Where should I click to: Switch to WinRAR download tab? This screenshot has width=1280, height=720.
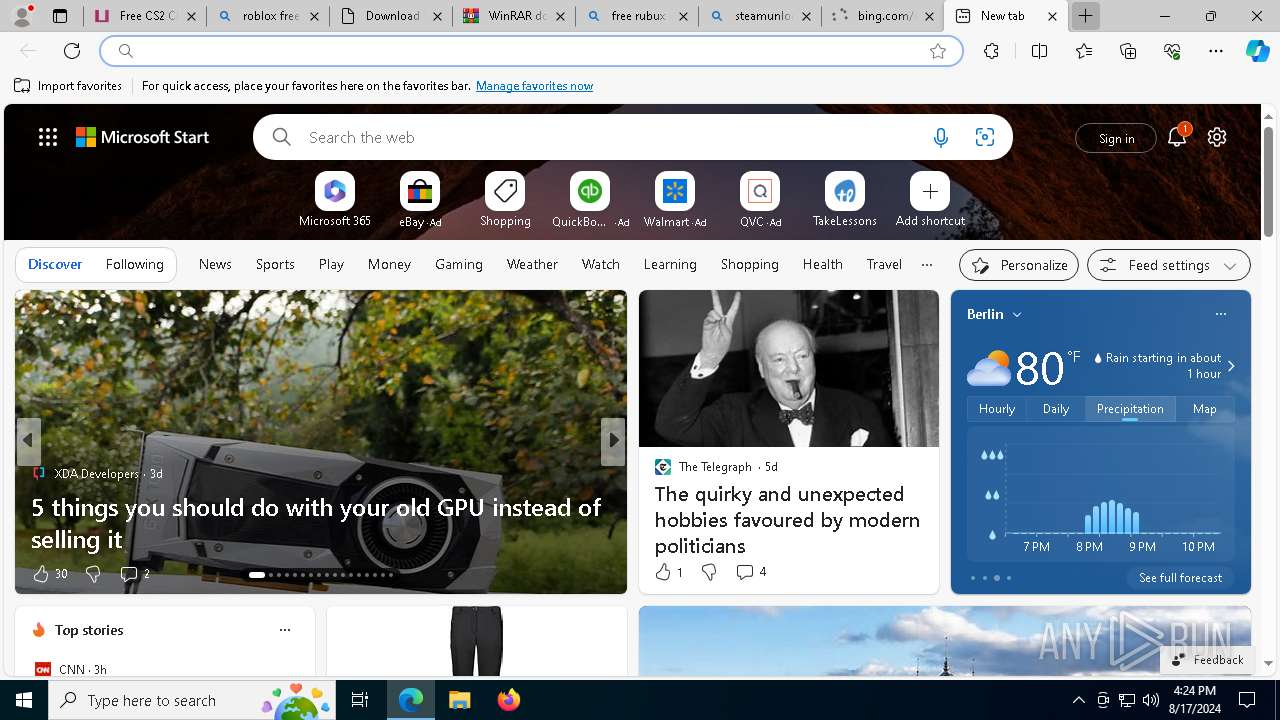click(513, 16)
